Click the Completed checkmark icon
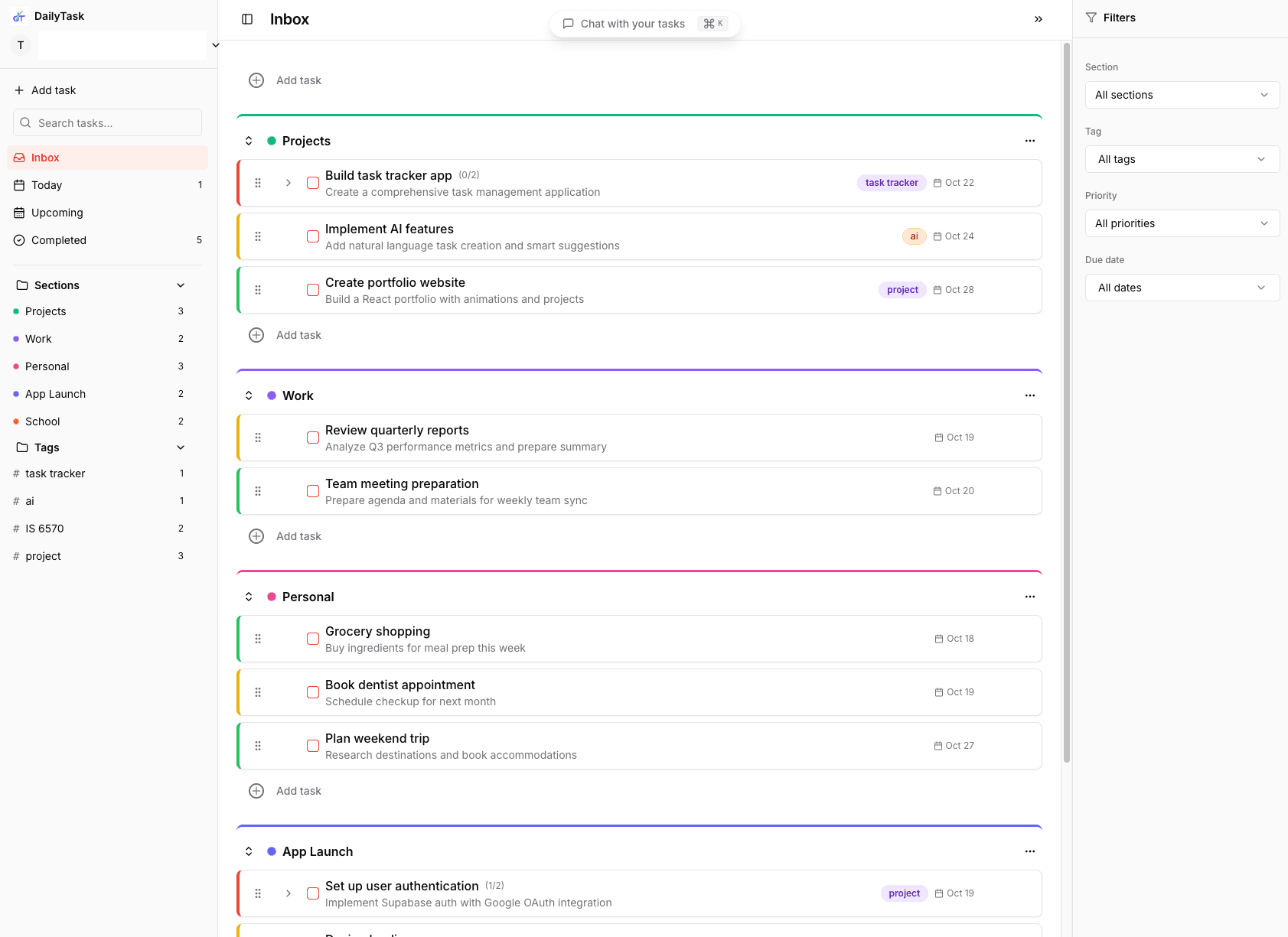Image resolution: width=1288 pixels, height=937 pixels. (x=19, y=239)
